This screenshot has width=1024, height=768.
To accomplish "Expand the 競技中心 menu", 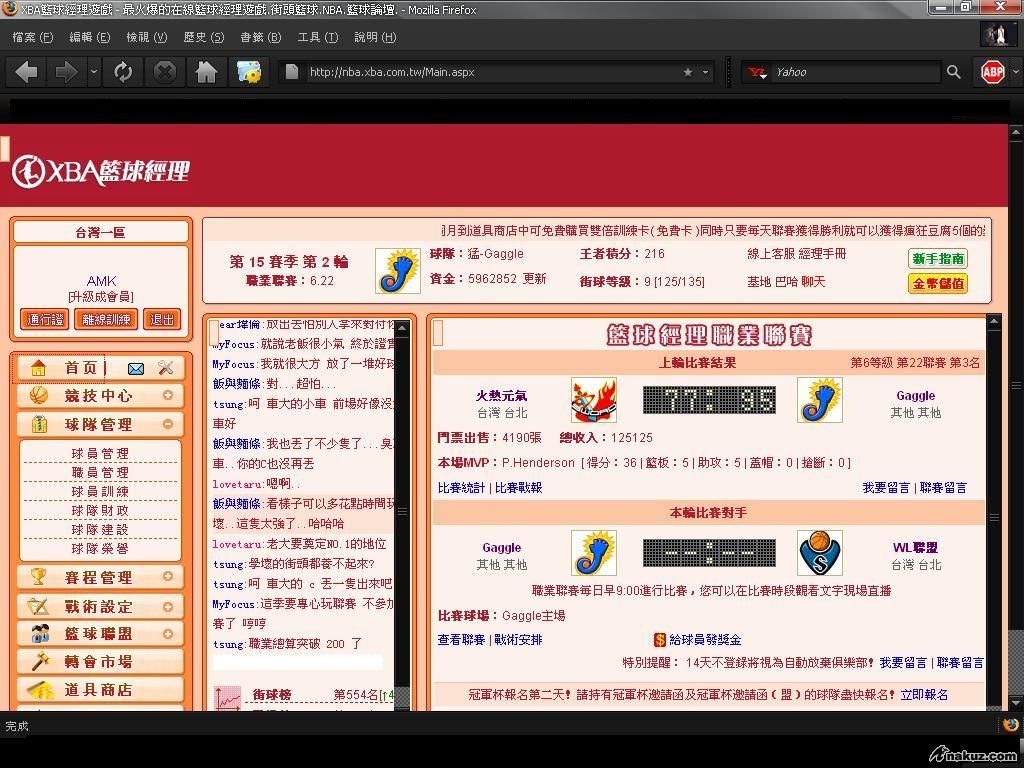I will (x=168, y=395).
